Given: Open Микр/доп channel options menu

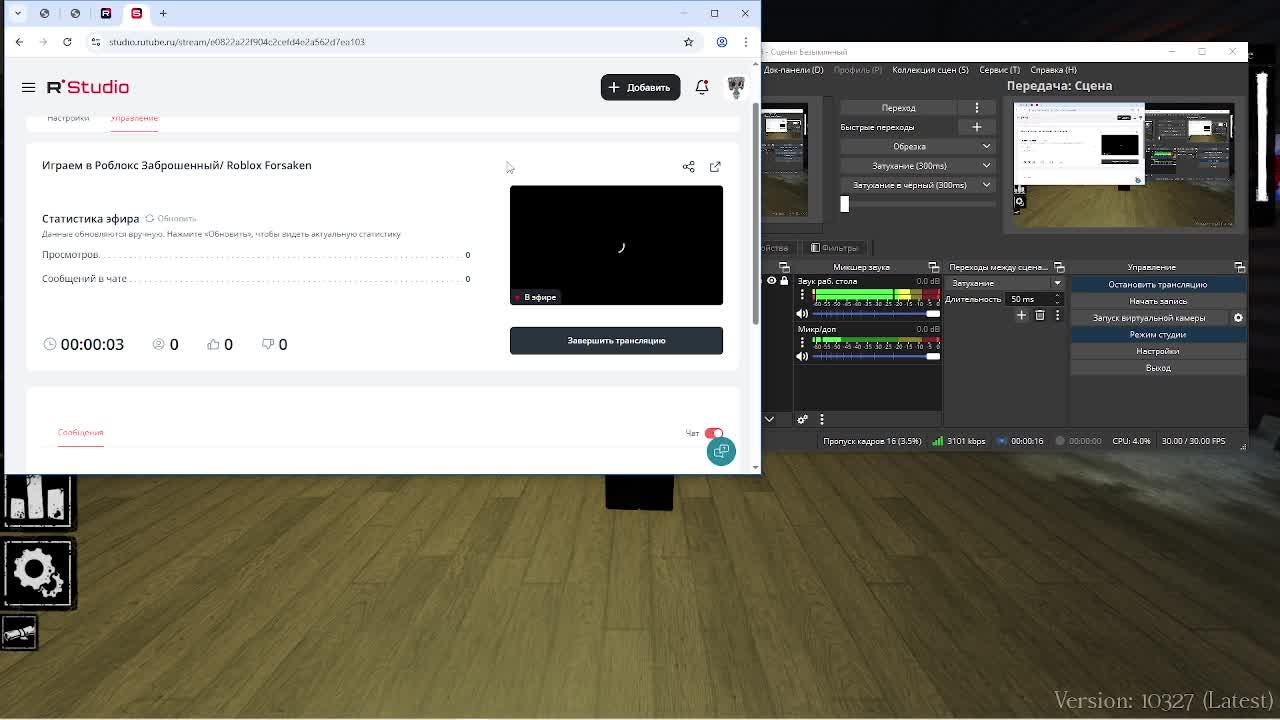Looking at the screenshot, I should coord(802,341).
